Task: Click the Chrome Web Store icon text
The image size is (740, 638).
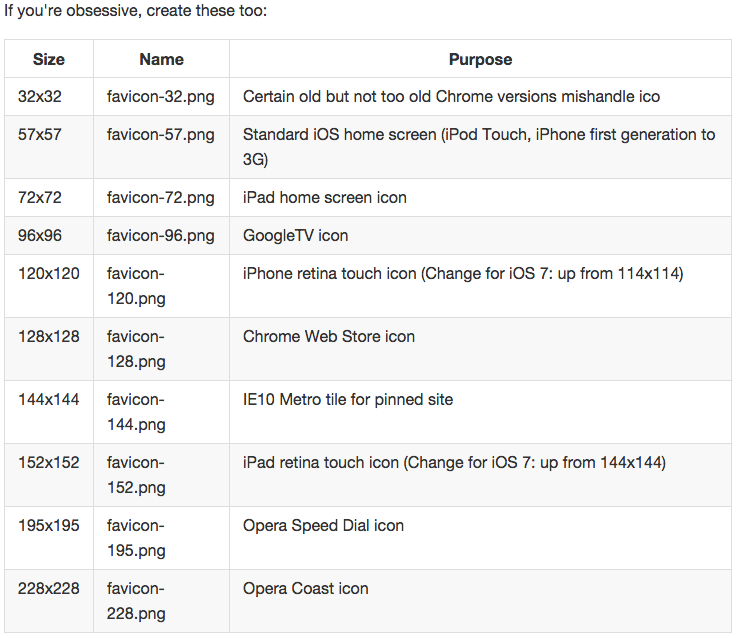Action: 329,337
